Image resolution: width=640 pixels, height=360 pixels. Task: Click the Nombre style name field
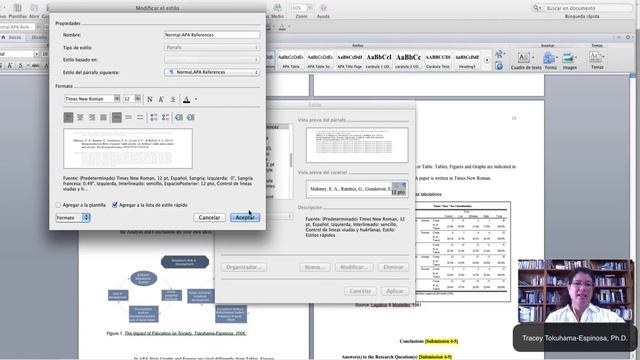tap(212, 35)
